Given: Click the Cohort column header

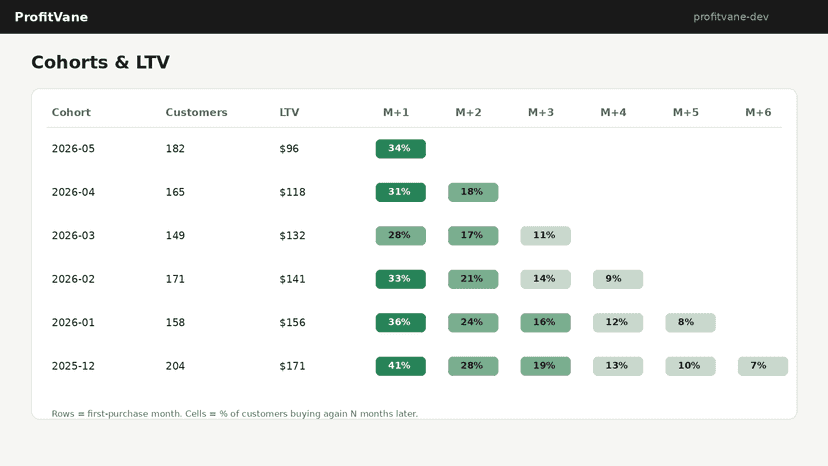Looking at the screenshot, I should [71, 112].
